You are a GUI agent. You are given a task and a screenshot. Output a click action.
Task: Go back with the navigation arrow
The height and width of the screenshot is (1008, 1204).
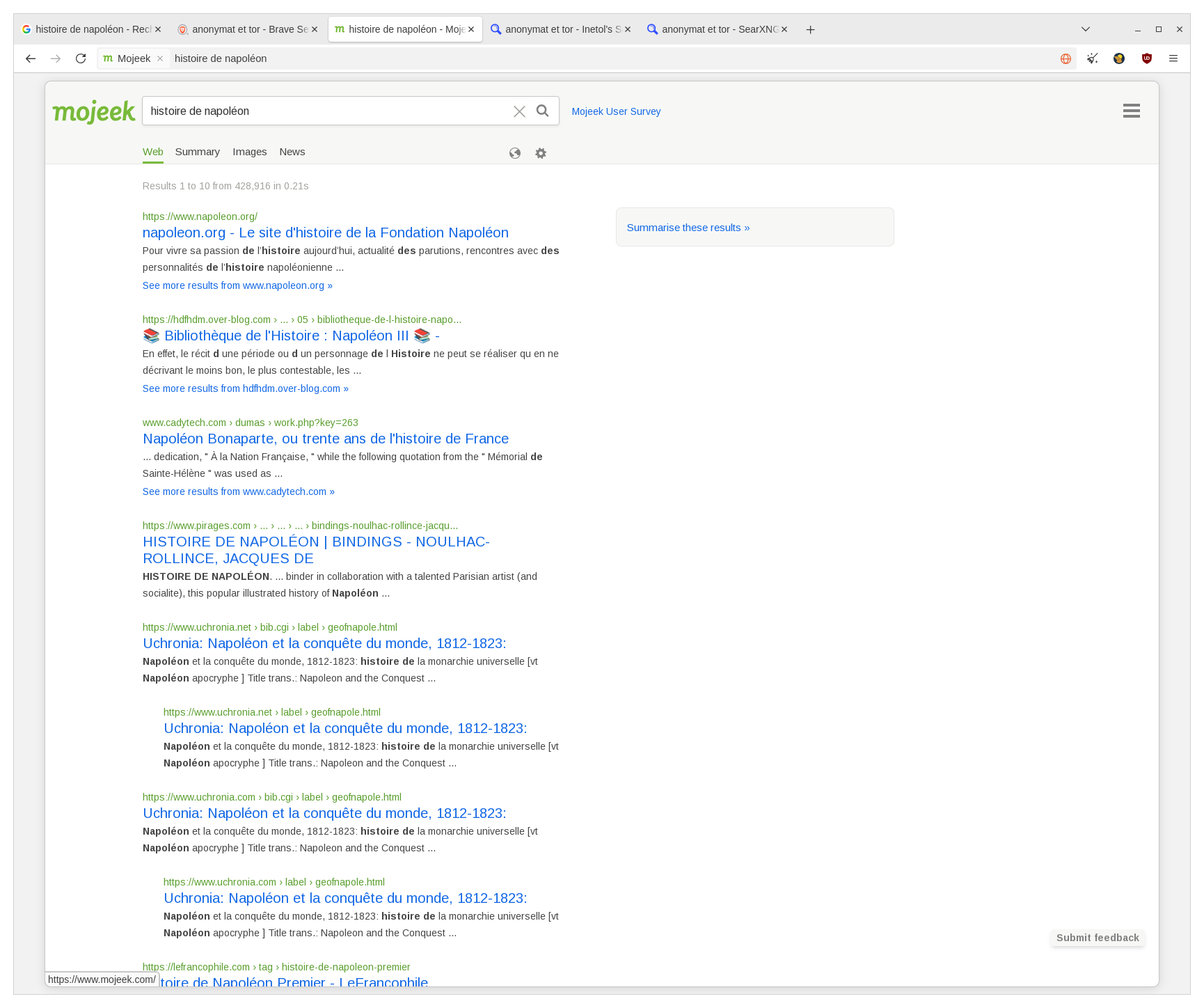point(31,58)
